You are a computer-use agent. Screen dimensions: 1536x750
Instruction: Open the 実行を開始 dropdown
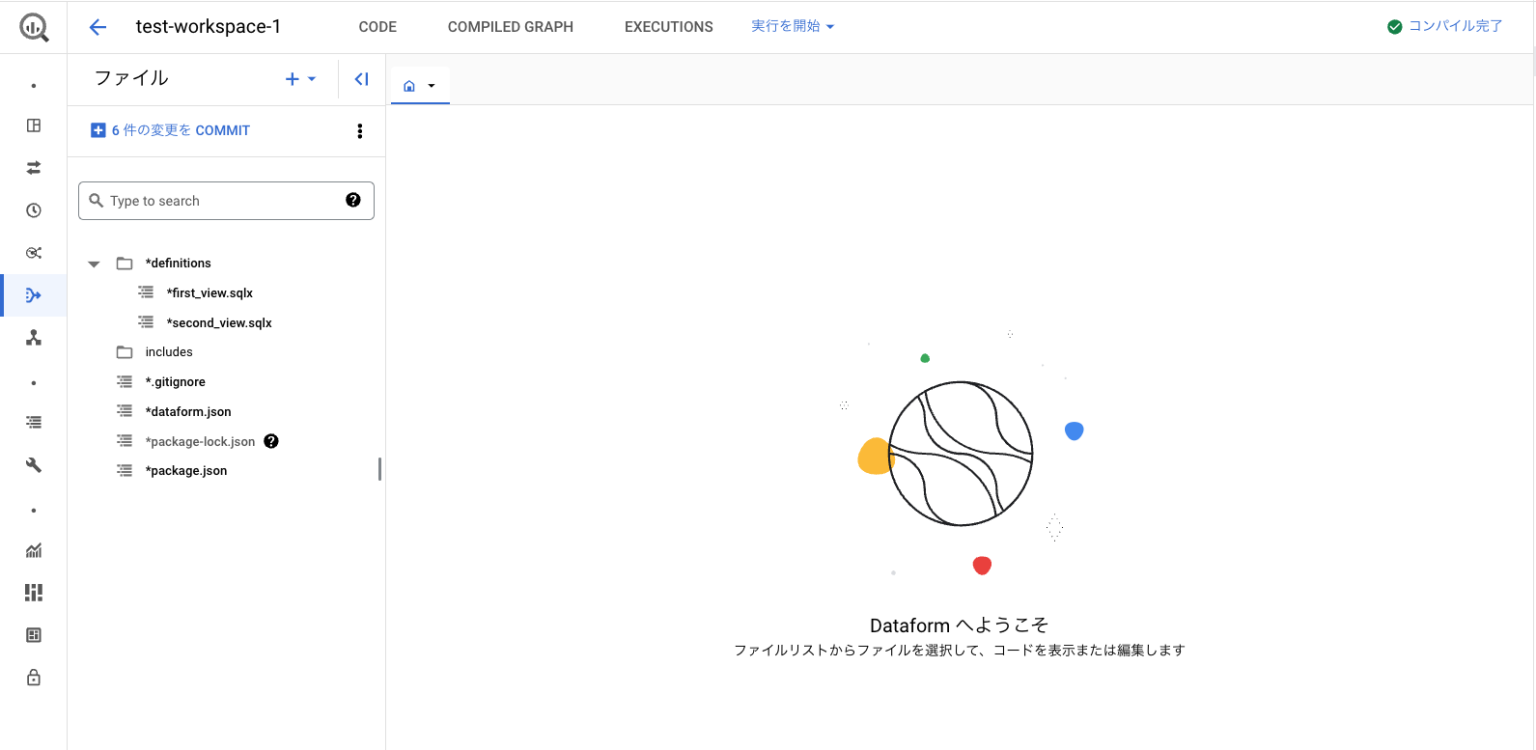pos(792,27)
